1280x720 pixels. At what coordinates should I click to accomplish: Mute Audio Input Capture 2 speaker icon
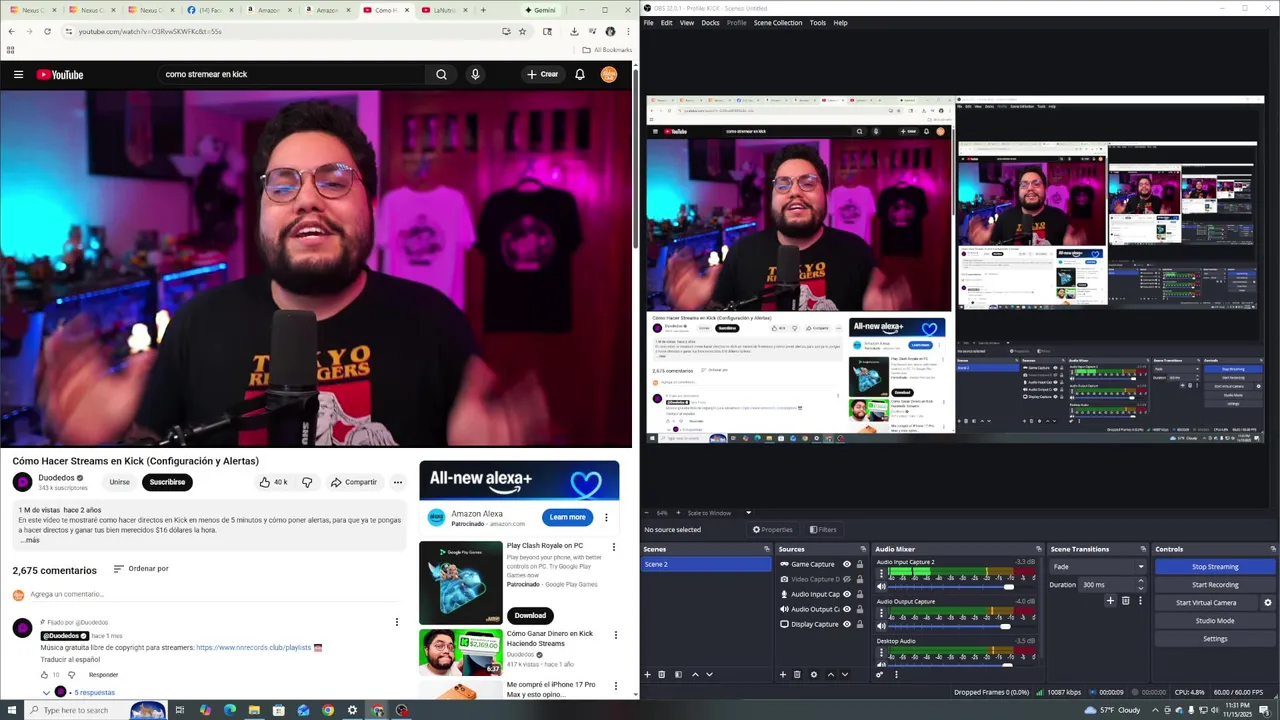[881, 587]
